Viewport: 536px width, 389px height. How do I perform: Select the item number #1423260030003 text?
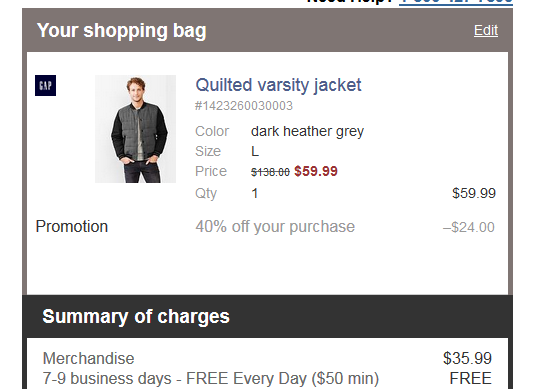(x=244, y=106)
